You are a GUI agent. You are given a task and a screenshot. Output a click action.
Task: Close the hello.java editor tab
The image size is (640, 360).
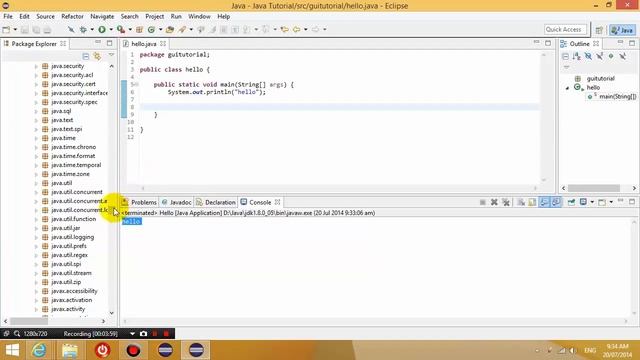click(x=163, y=43)
